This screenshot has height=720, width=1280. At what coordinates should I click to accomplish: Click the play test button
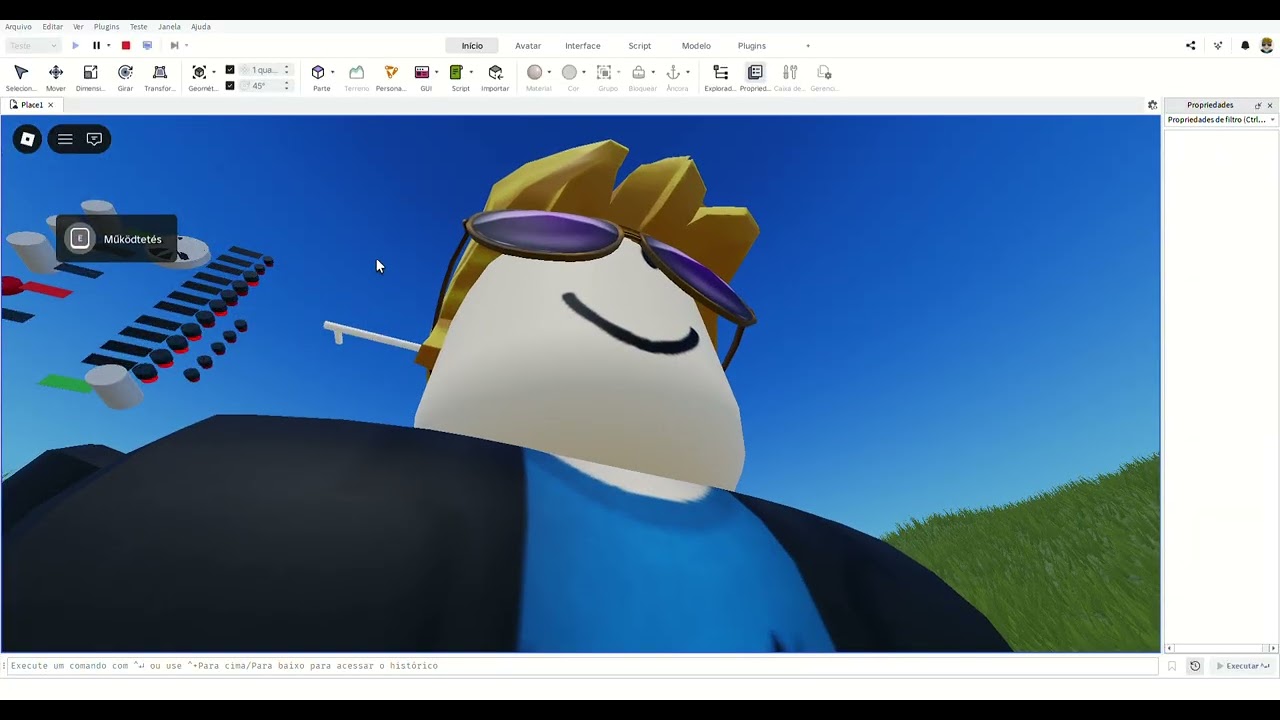point(75,45)
